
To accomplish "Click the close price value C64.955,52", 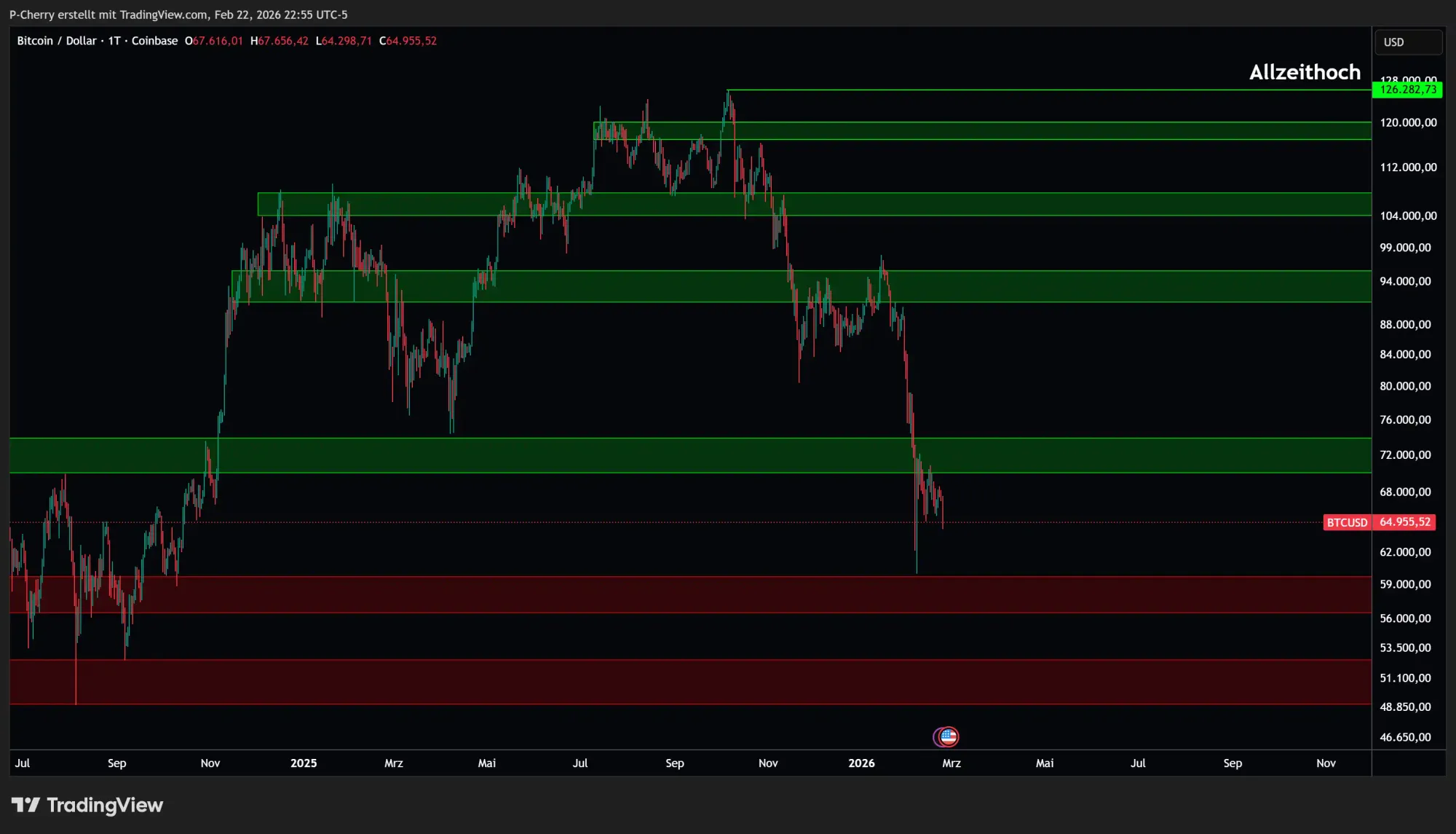I will coord(408,41).
